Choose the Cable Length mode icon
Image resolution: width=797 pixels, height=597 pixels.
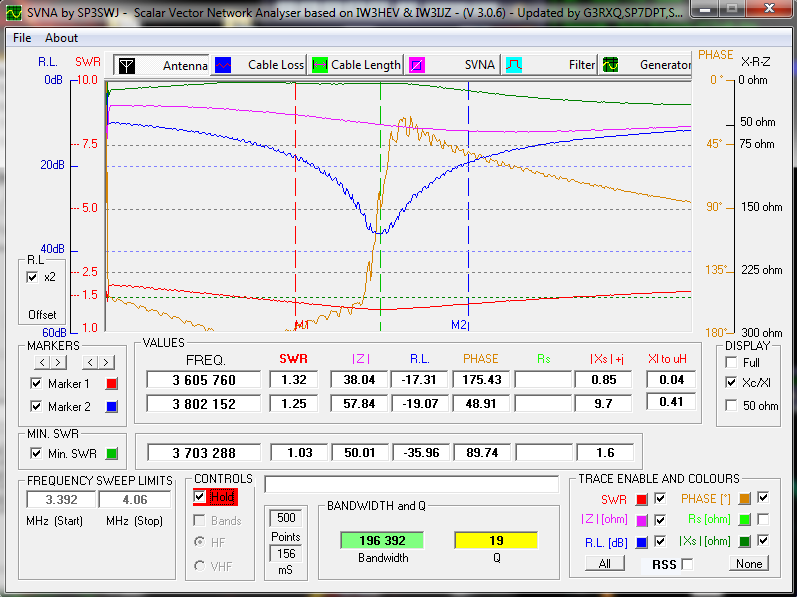pos(320,66)
